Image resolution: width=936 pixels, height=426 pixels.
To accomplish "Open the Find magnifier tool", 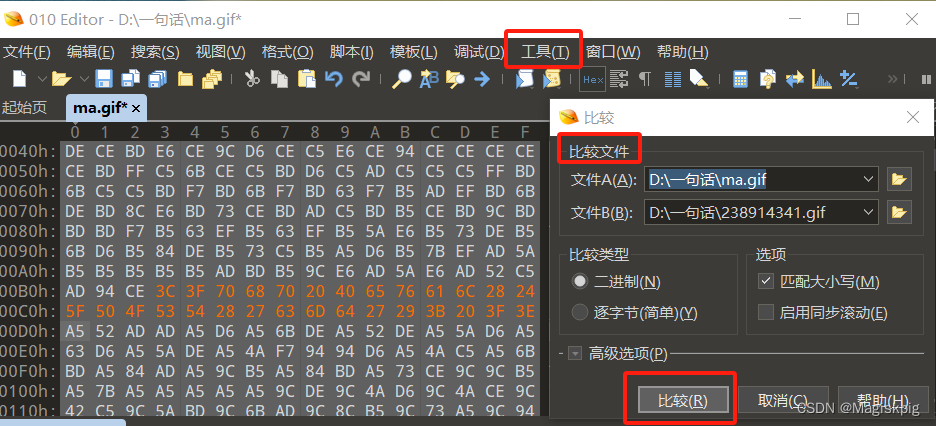I will [401, 79].
